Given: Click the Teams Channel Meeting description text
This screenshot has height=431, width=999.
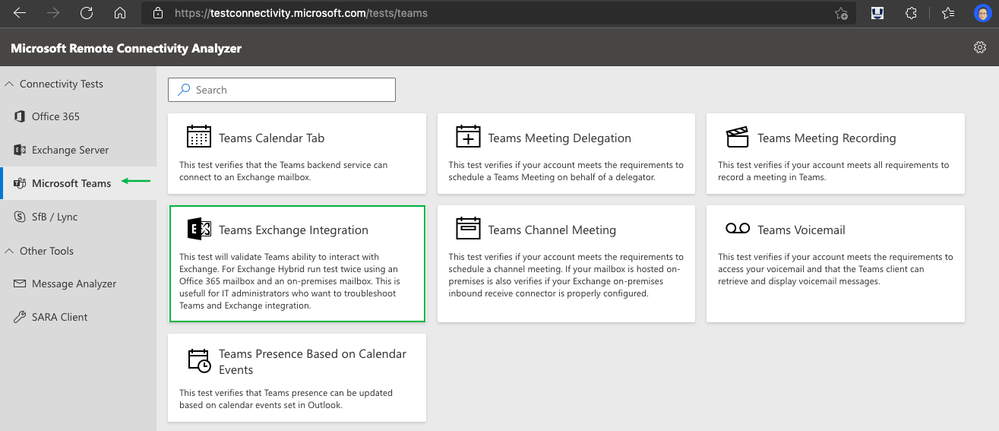Looking at the screenshot, I should coord(566,275).
